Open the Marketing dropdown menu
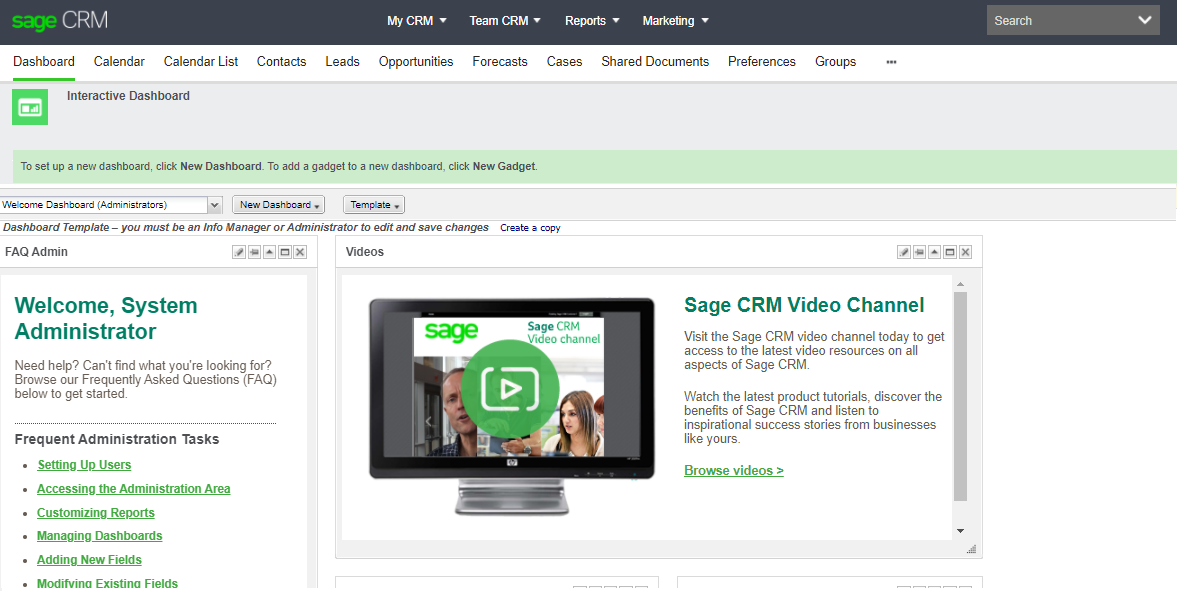This screenshot has width=1177, height=591. (676, 21)
